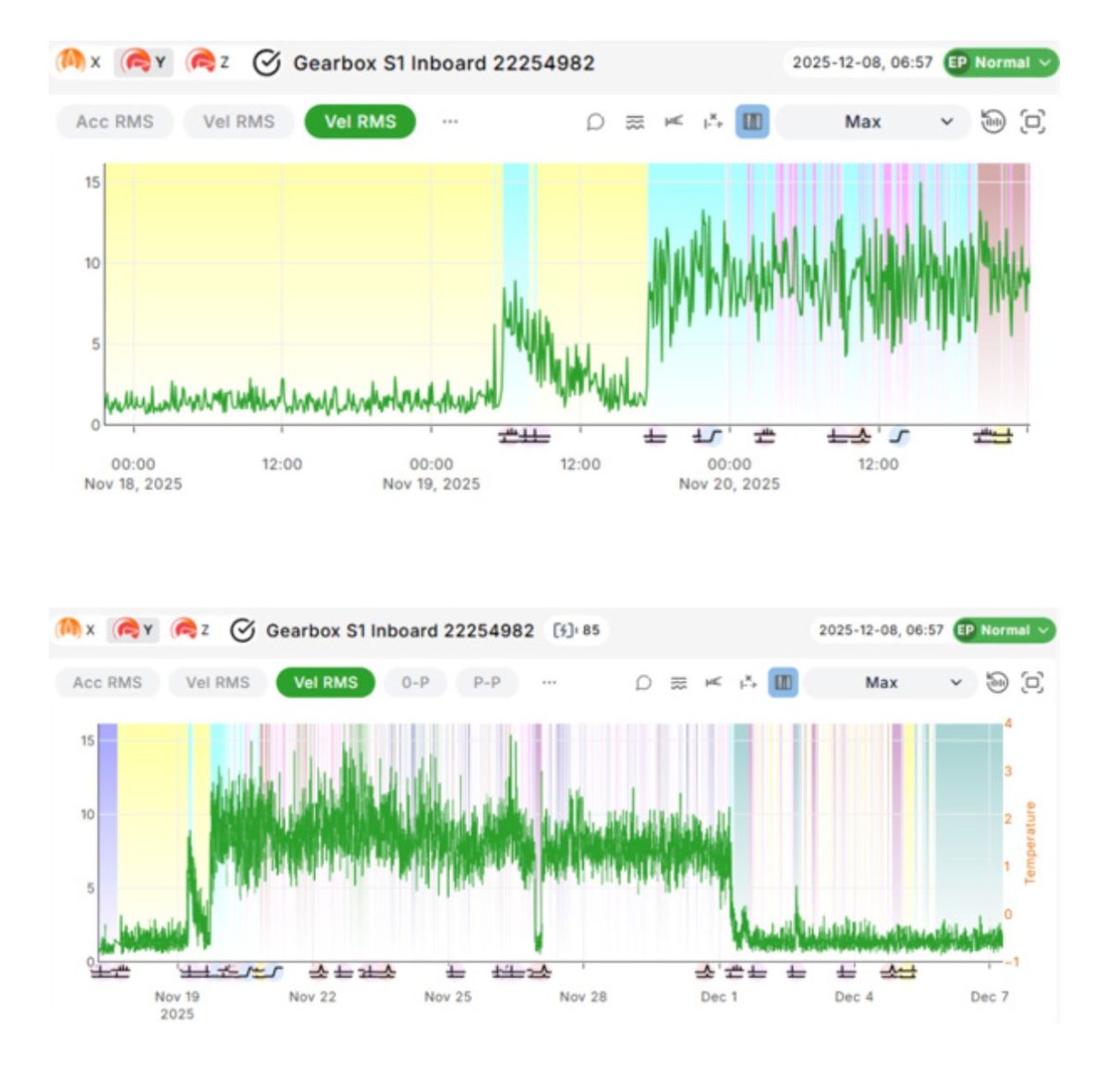
Task: Toggle the Y axis in the Nov 18-20 panel
Action: [x=144, y=63]
